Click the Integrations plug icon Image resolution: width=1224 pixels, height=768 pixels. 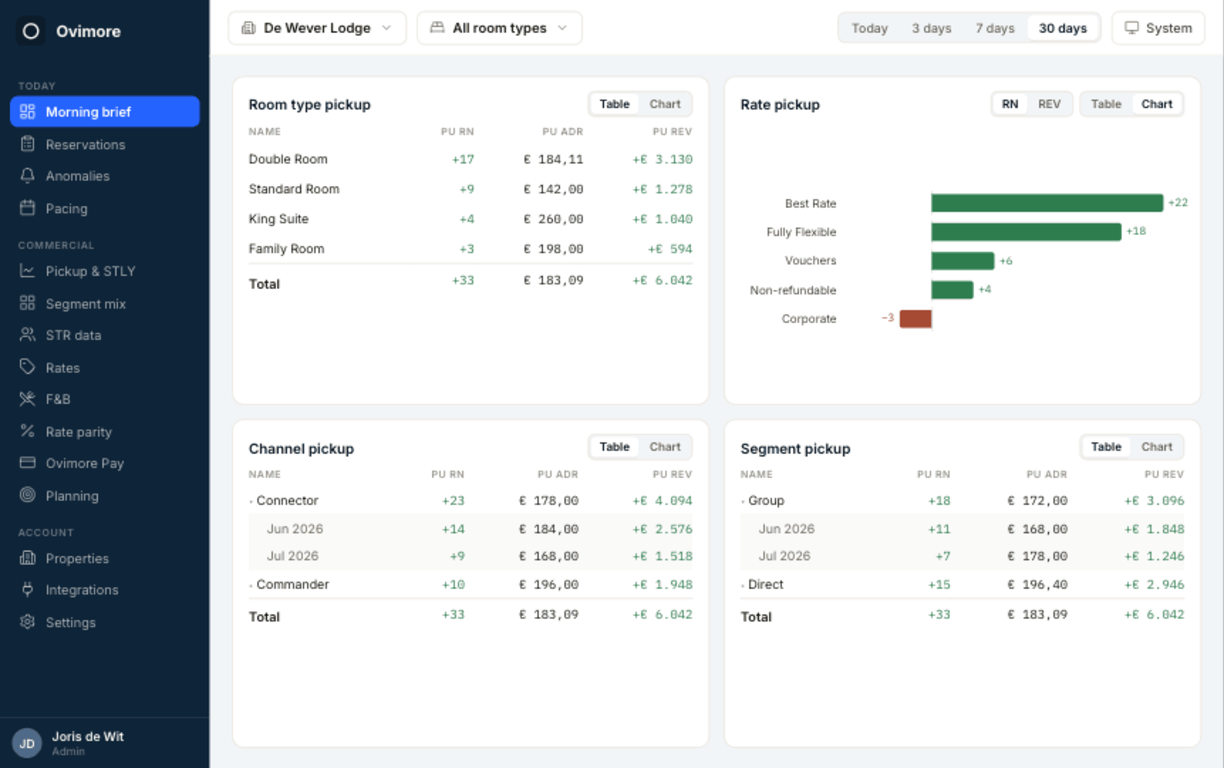click(x=27, y=590)
